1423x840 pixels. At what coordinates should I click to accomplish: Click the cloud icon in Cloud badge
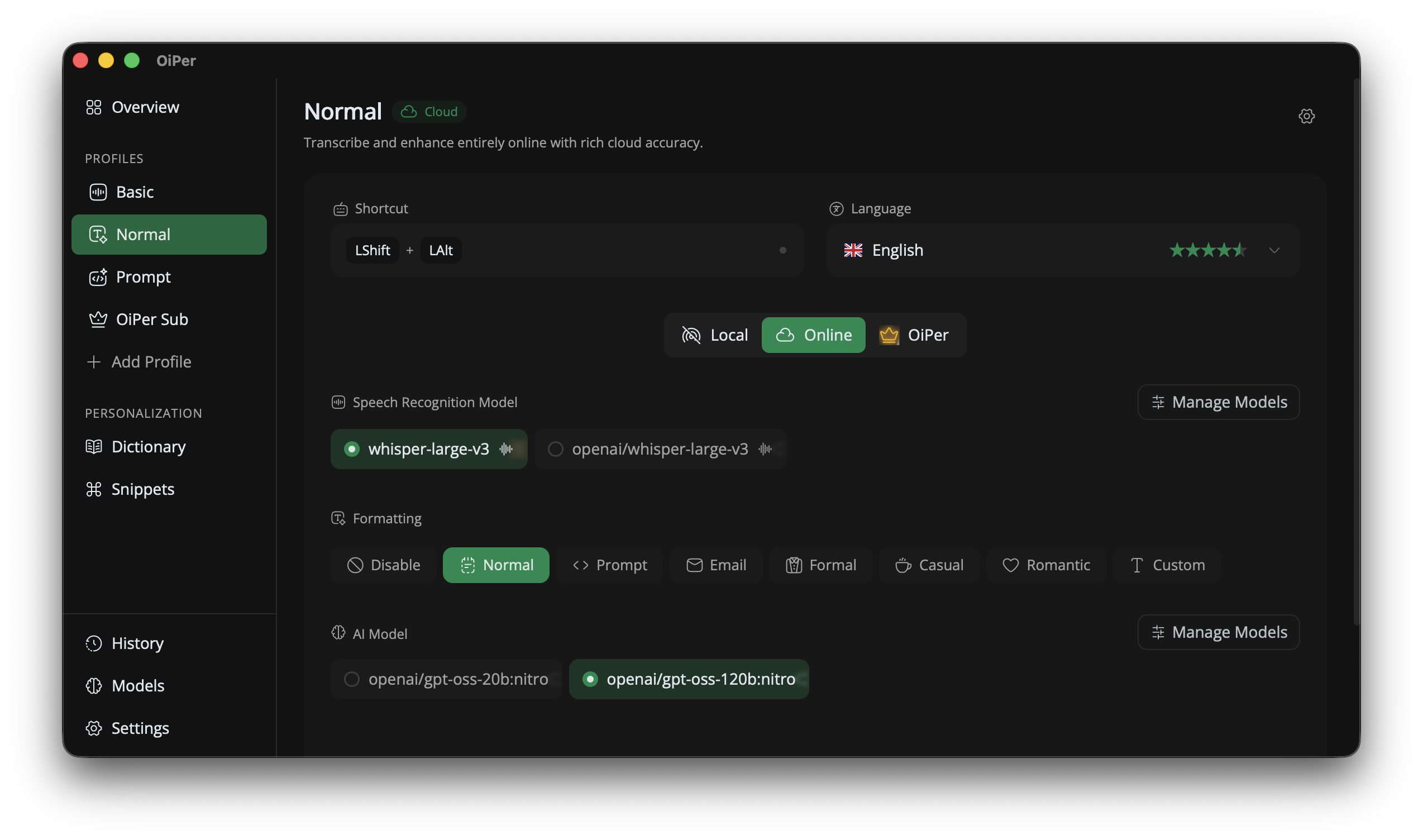(409, 112)
